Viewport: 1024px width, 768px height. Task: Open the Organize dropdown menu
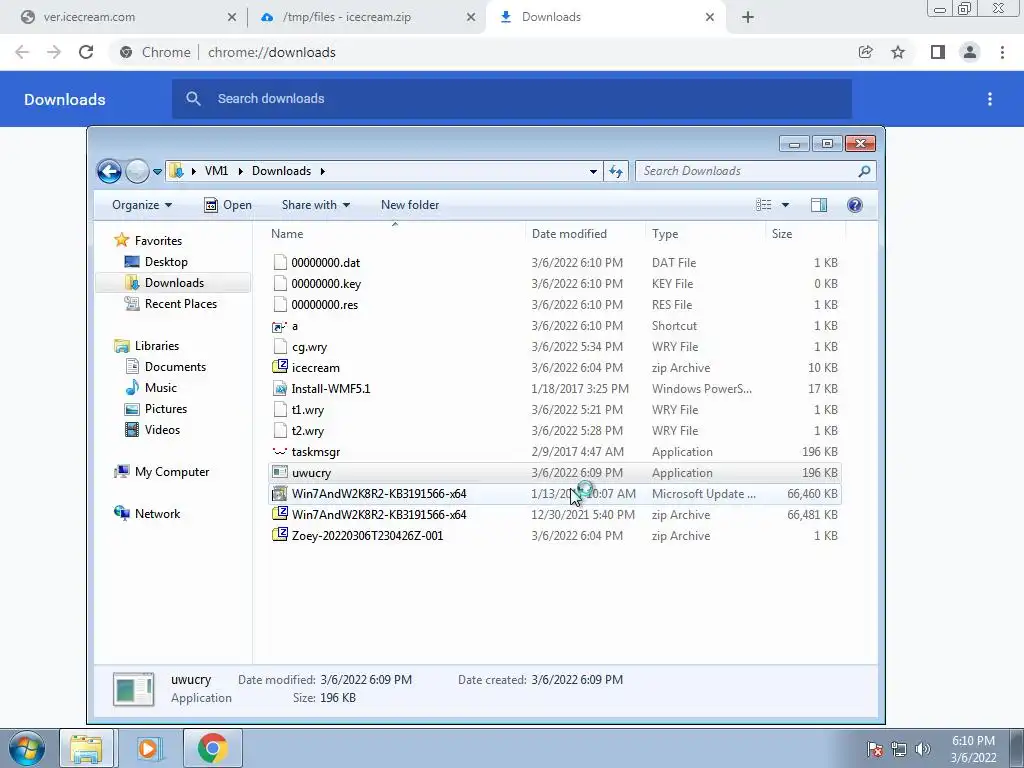click(x=142, y=205)
